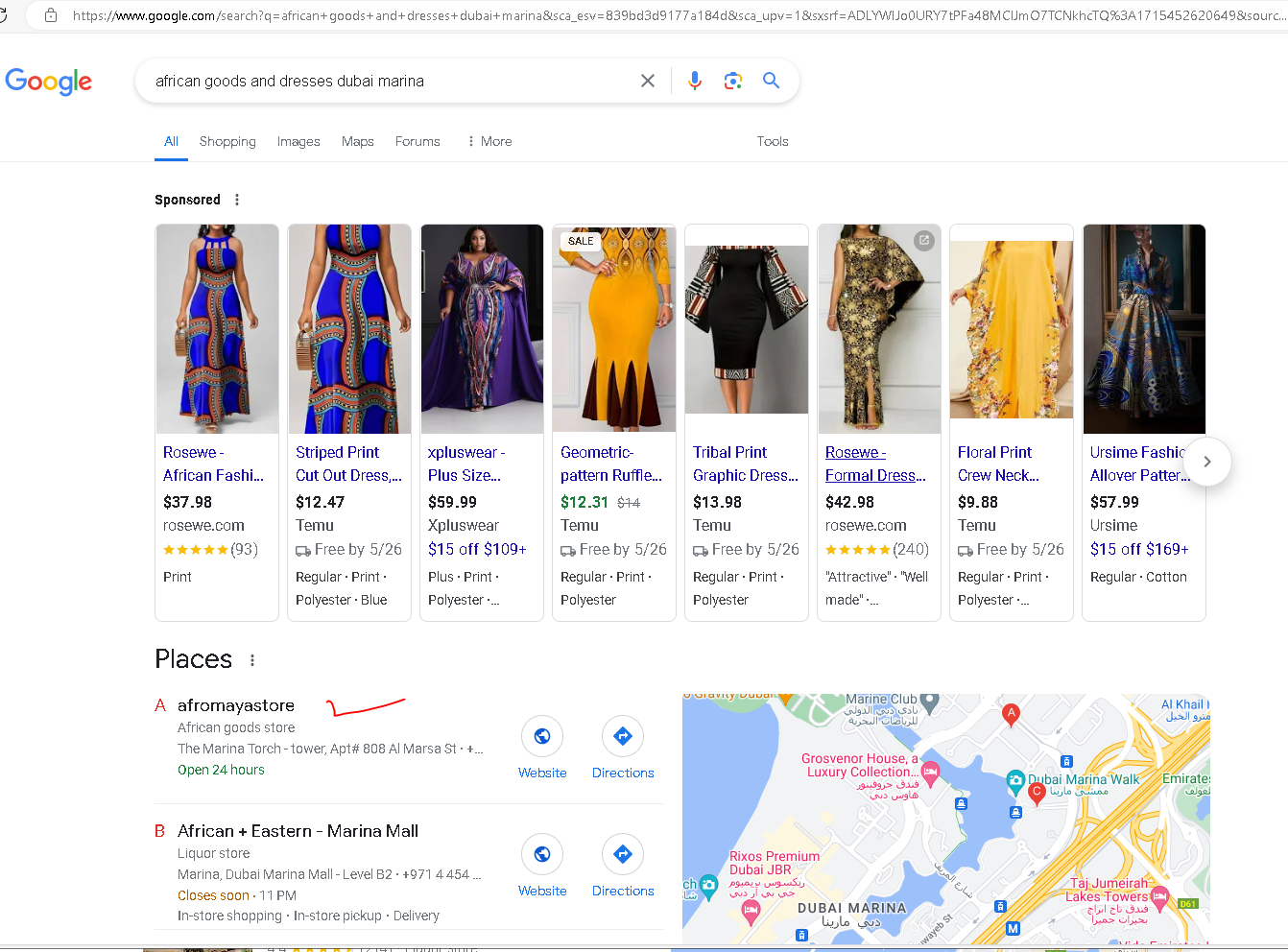Open the Tribal Print Graphic Dress link
The width and height of the screenshot is (1288, 952).
745,464
